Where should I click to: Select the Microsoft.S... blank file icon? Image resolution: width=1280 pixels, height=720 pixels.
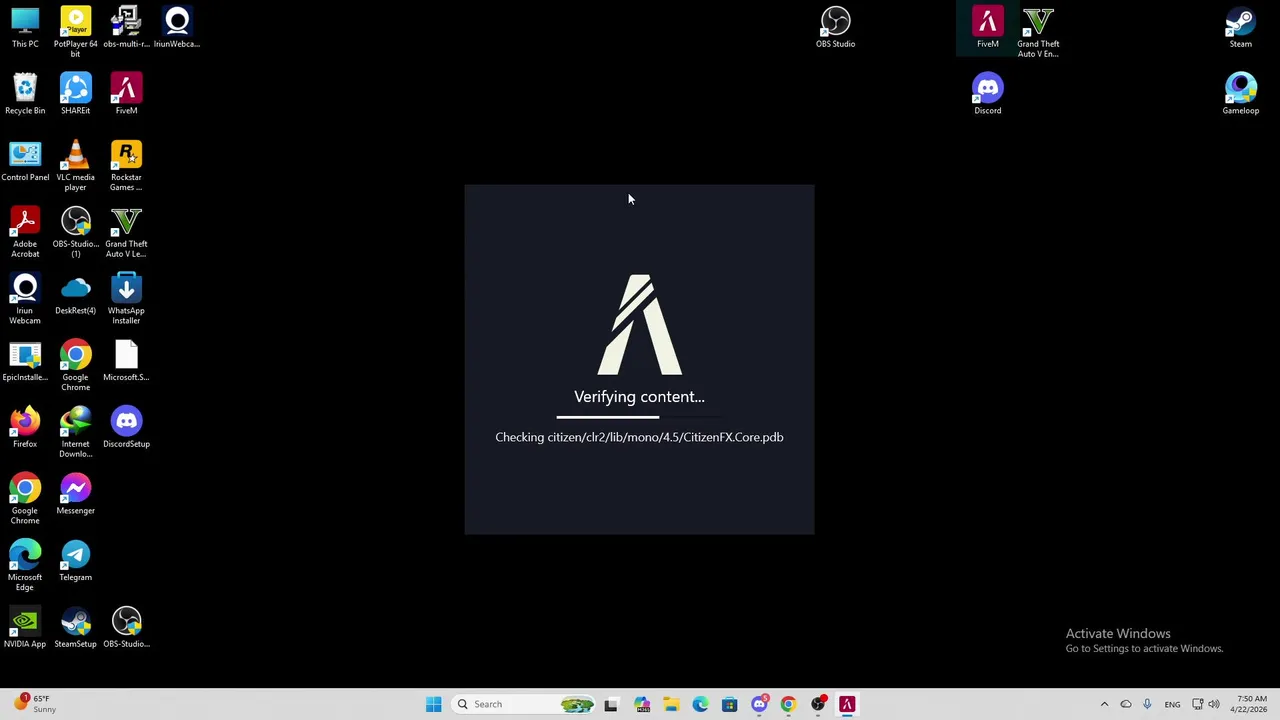[126, 361]
